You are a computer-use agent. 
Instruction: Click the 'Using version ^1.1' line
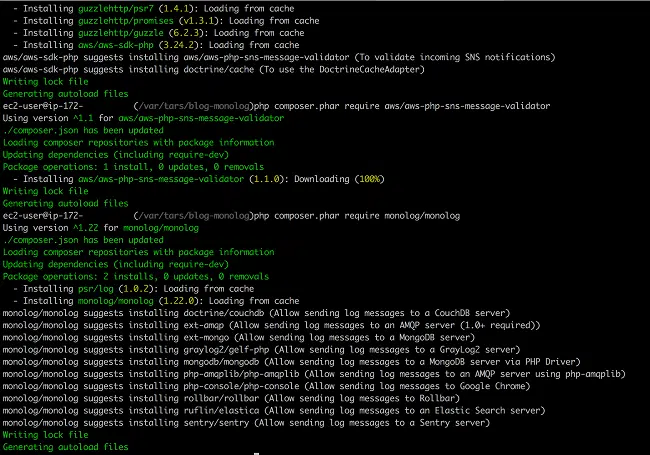(x=143, y=118)
